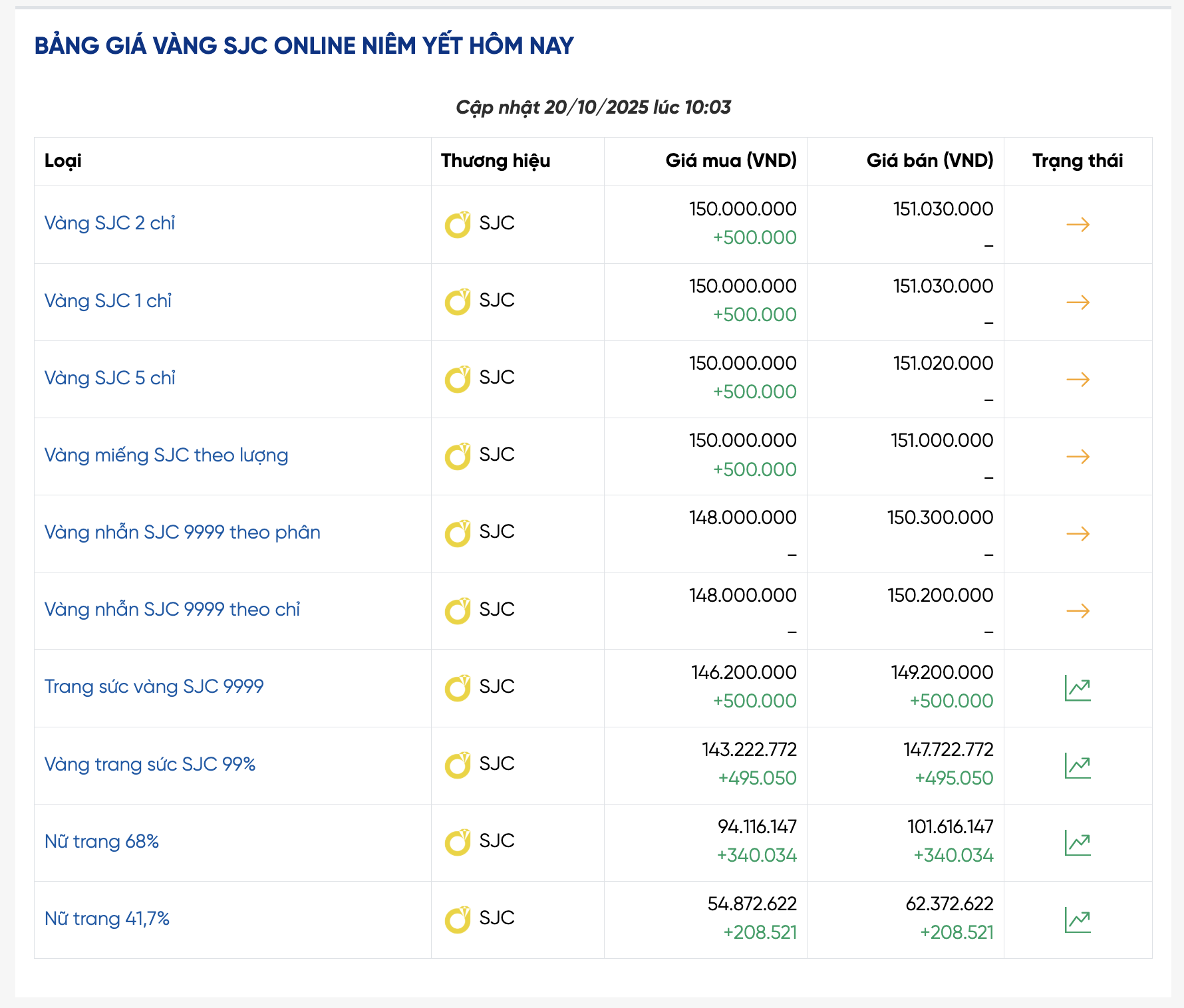Open the Vàng SJC 2 chỉ link
1184x1008 pixels.
110,223
